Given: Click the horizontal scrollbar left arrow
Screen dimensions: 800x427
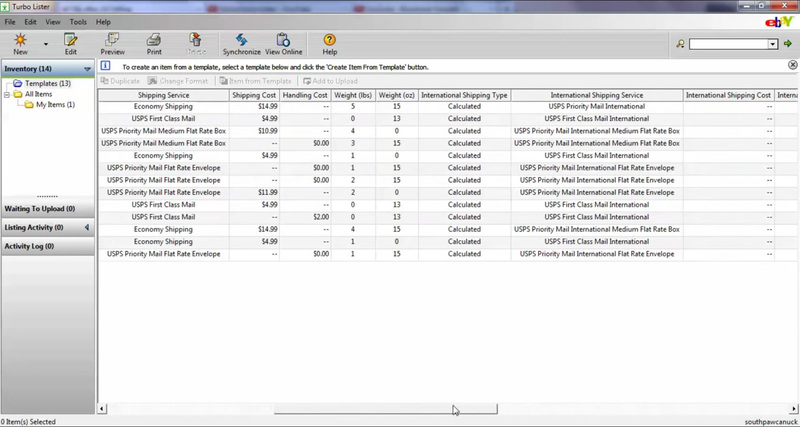Looking at the screenshot, I should [102, 409].
